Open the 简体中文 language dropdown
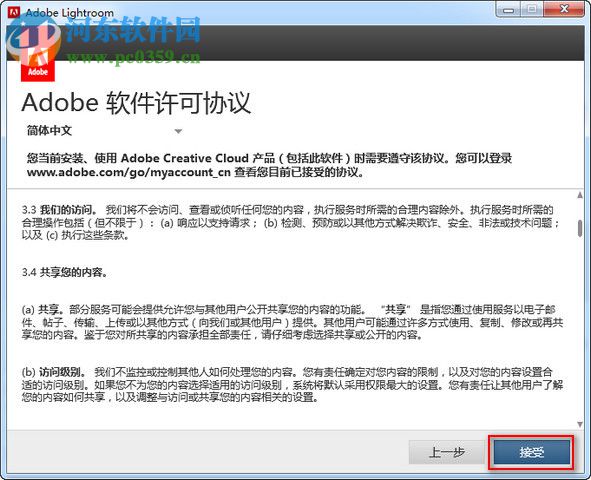Screen dimensions: 591x480 coord(104,131)
